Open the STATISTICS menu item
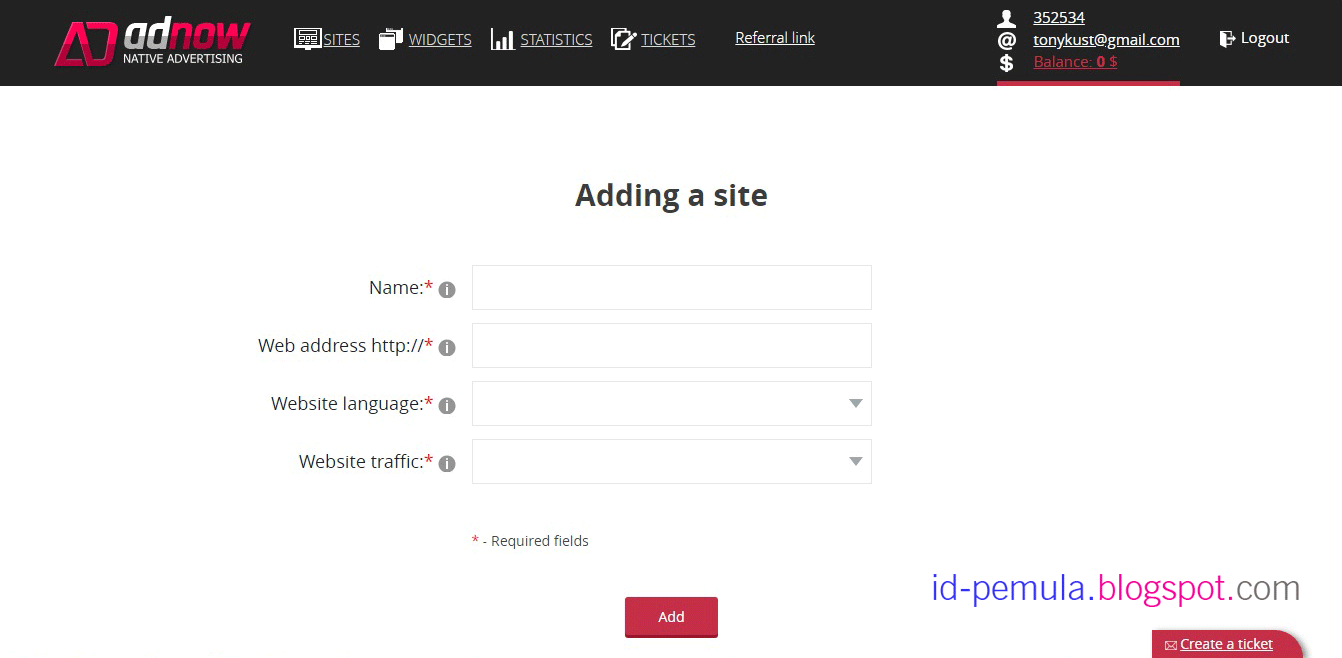The height and width of the screenshot is (658, 1342). [x=556, y=40]
